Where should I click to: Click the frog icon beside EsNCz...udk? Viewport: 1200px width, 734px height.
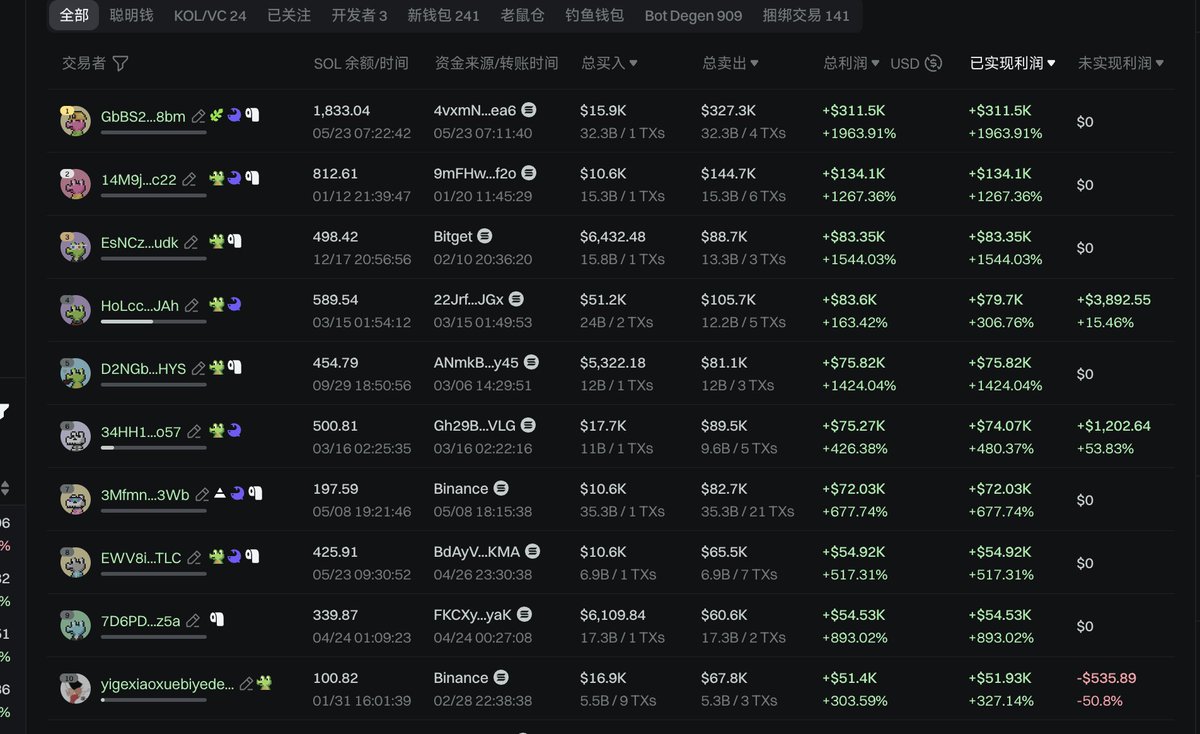(x=216, y=242)
